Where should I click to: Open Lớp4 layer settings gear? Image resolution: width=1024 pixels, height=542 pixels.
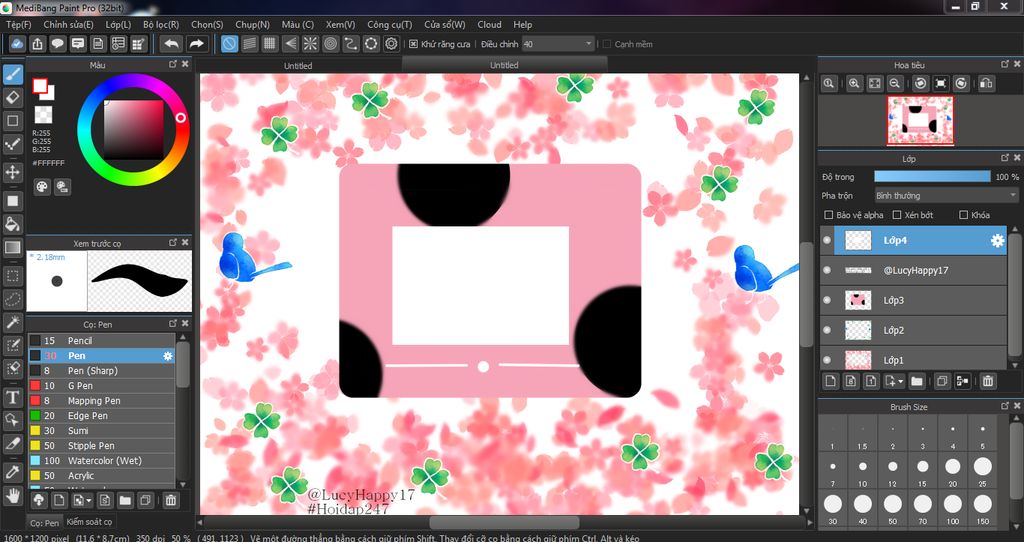997,240
